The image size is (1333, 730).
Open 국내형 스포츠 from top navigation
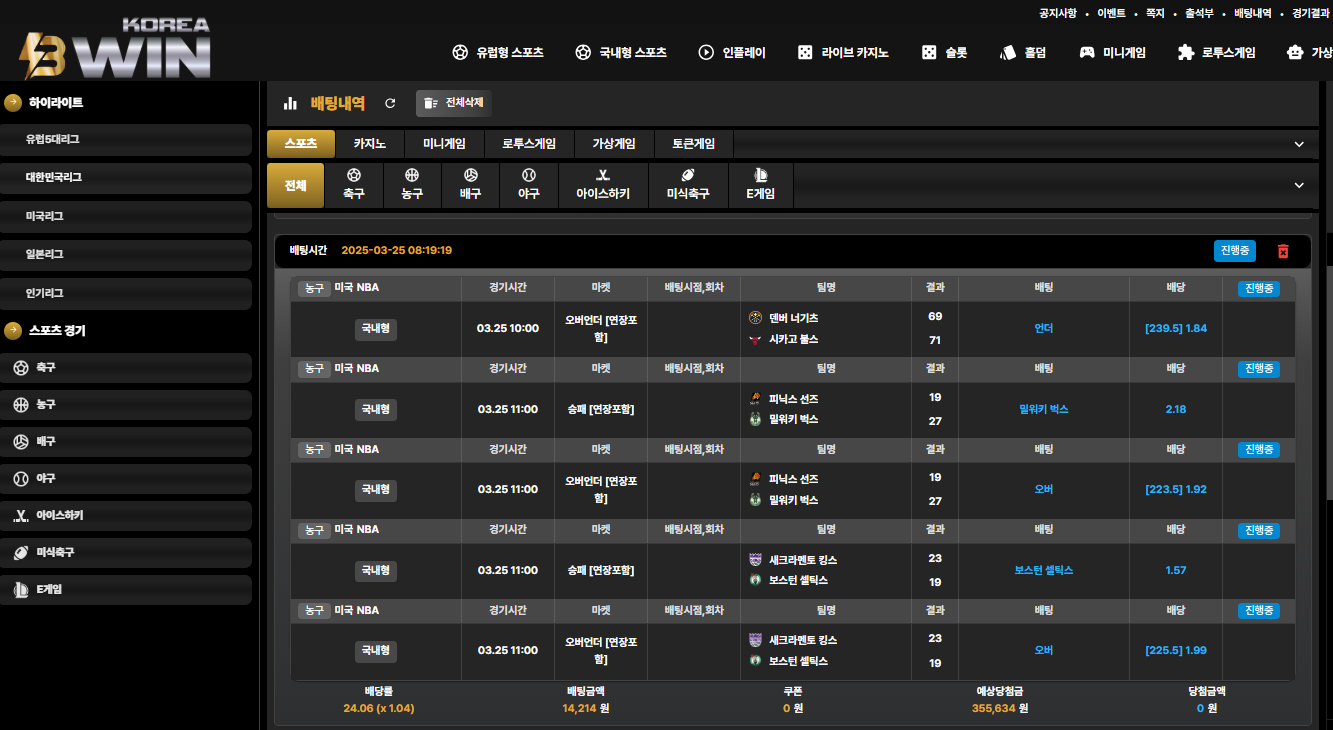(x=621, y=53)
